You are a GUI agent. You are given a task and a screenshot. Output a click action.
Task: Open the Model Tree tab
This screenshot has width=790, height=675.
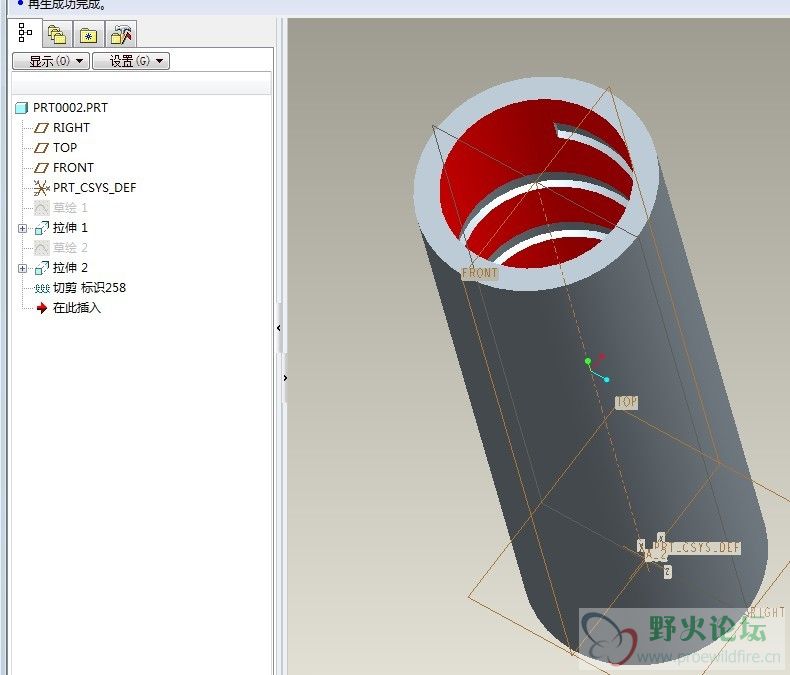pyautogui.click(x=25, y=33)
